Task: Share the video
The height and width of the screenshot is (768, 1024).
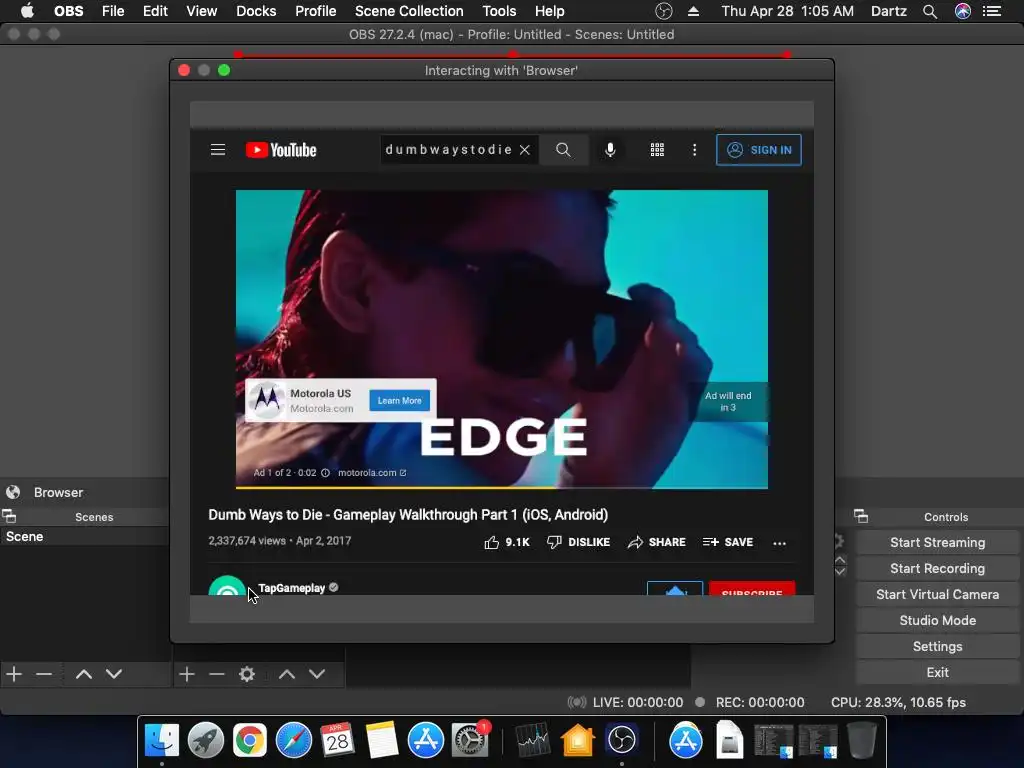Action: pyautogui.click(x=656, y=542)
